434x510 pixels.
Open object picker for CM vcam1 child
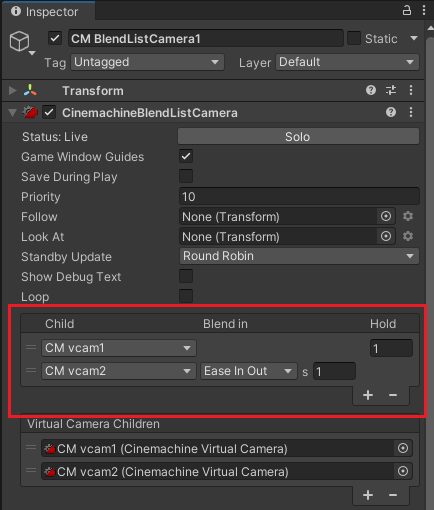pos(403,448)
